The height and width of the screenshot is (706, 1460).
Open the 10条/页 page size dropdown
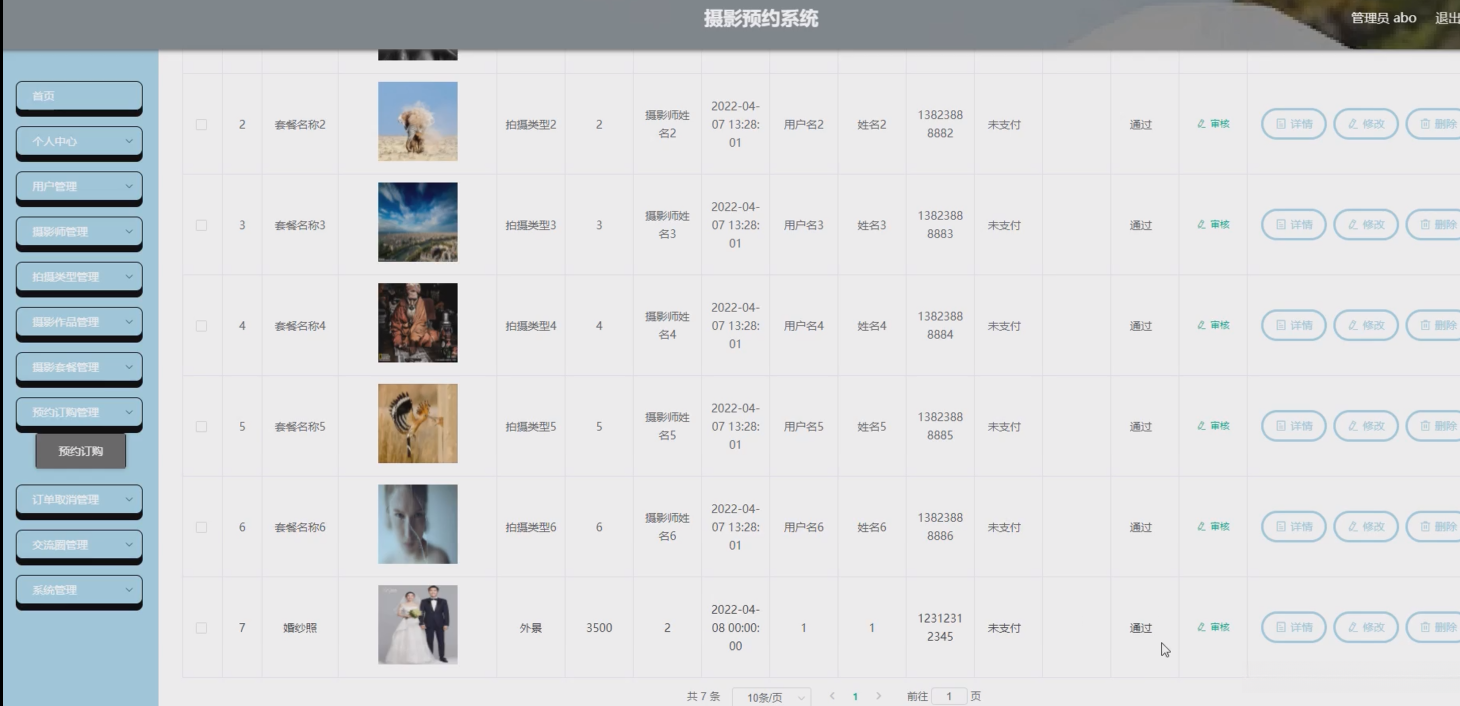771,697
